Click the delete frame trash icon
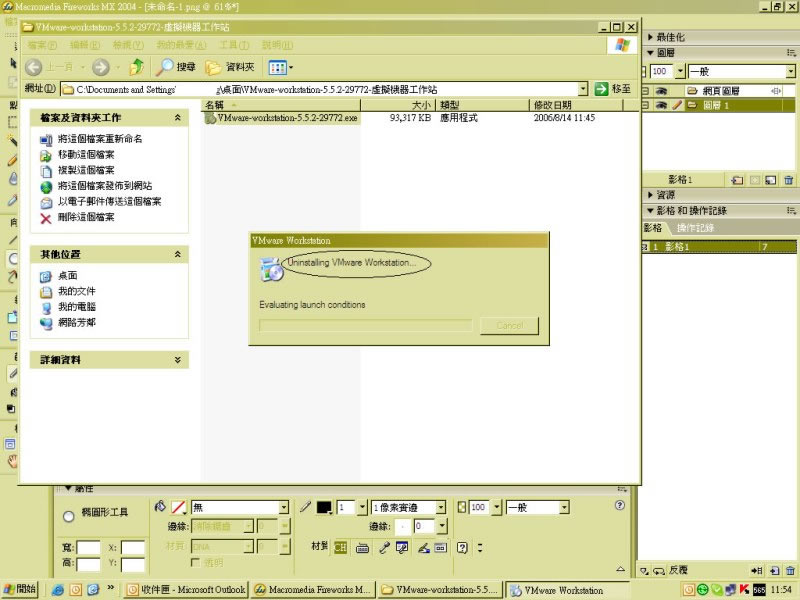800x600 pixels. coord(790,570)
